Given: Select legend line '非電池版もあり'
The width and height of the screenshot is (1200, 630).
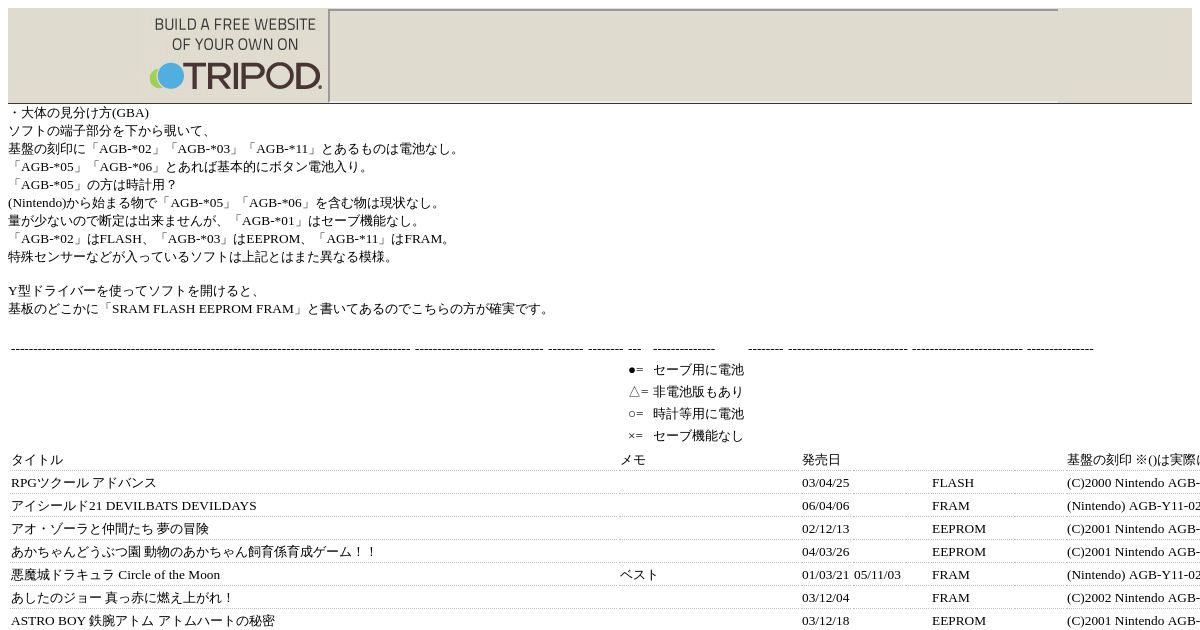Looking at the screenshot, I should pos(698,392).
